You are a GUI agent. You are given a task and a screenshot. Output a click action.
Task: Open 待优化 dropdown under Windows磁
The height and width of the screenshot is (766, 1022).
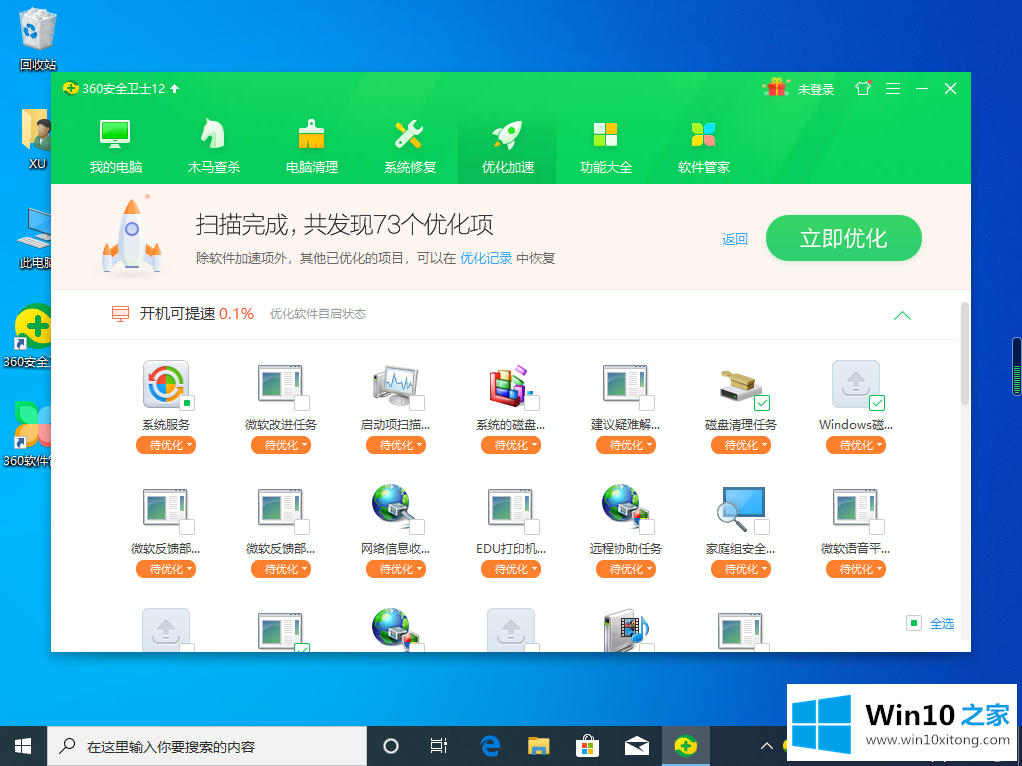(855, 445)
